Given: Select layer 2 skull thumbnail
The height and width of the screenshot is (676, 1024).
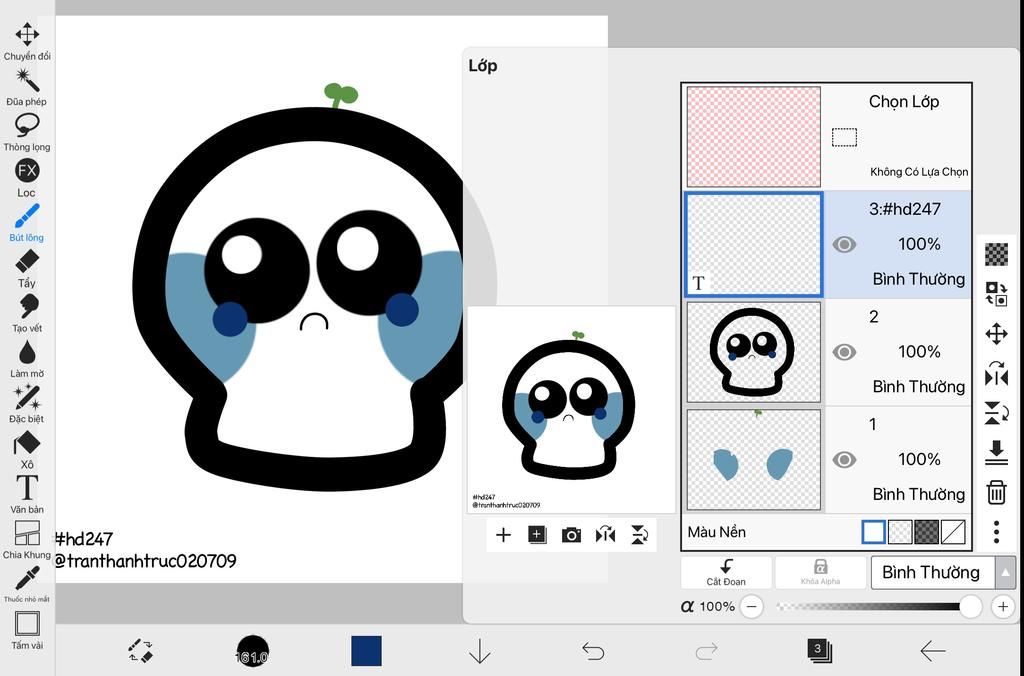Looking at the screenshot, I should 754,352.
